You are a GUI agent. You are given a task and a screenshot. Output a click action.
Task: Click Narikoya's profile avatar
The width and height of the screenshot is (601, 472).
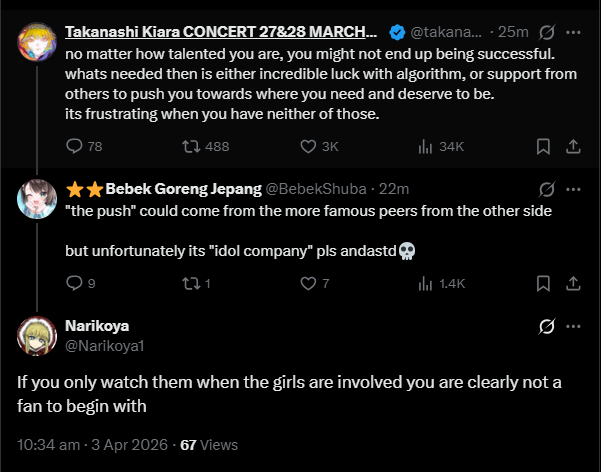tap(36, 335)
